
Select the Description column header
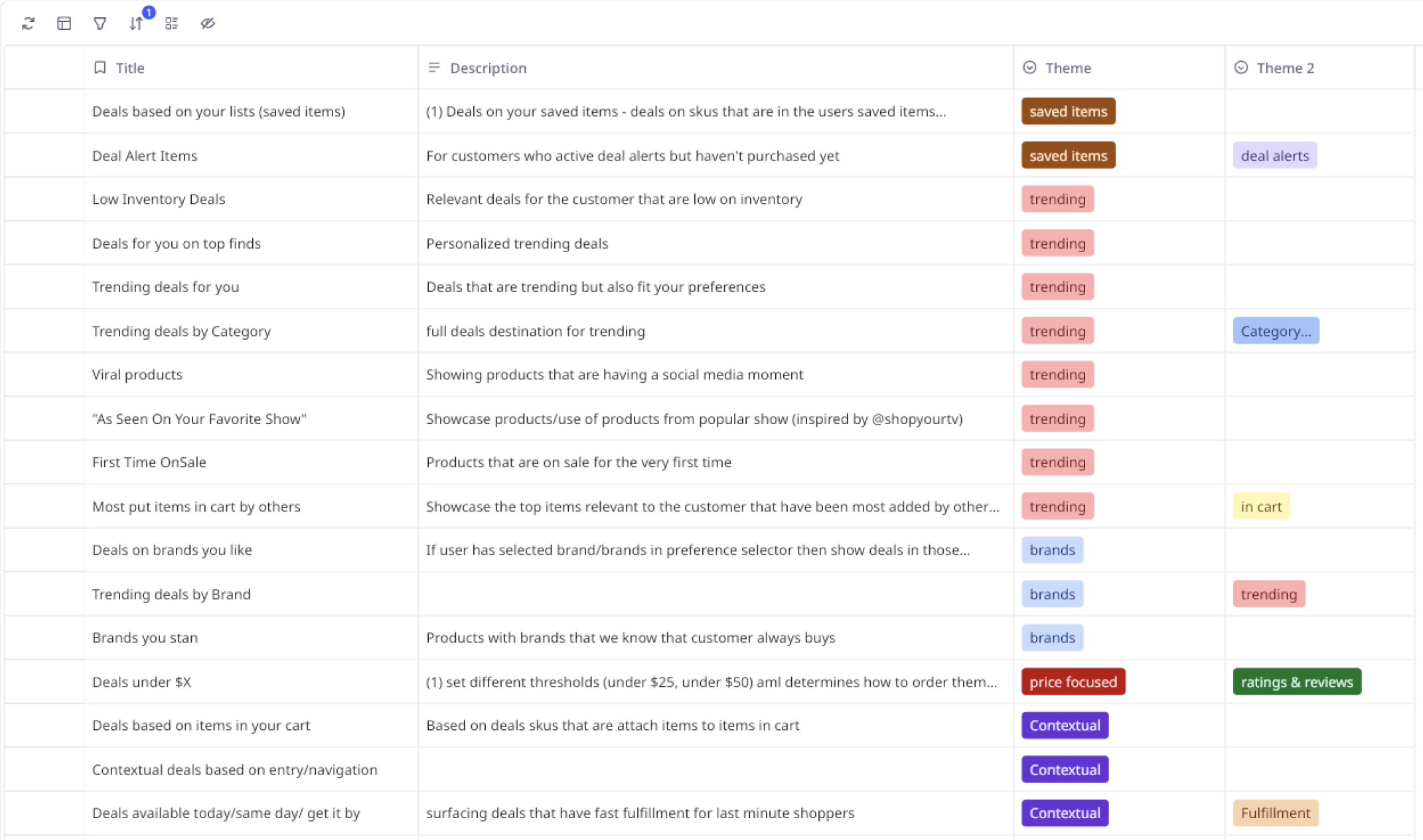(x=488, y=68)
